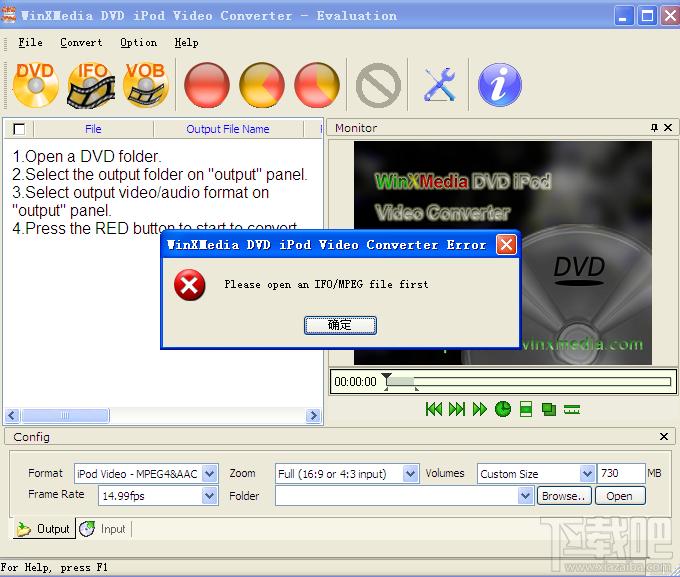Open settings with the wrench and screwdriver icon
Image resolution: width=680 pixels, height=577 pixels.
tap(439, 85)
